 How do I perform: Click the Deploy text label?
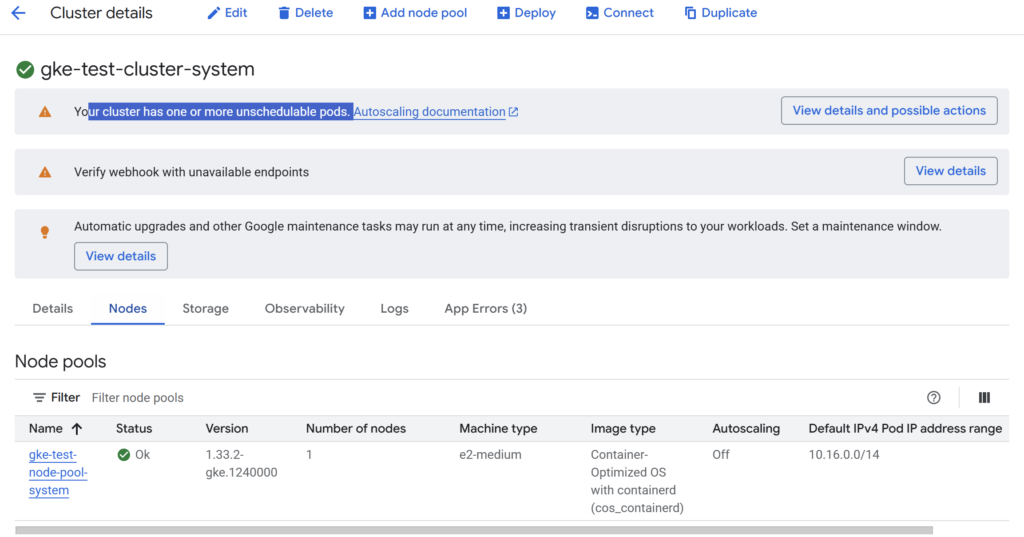535,13
